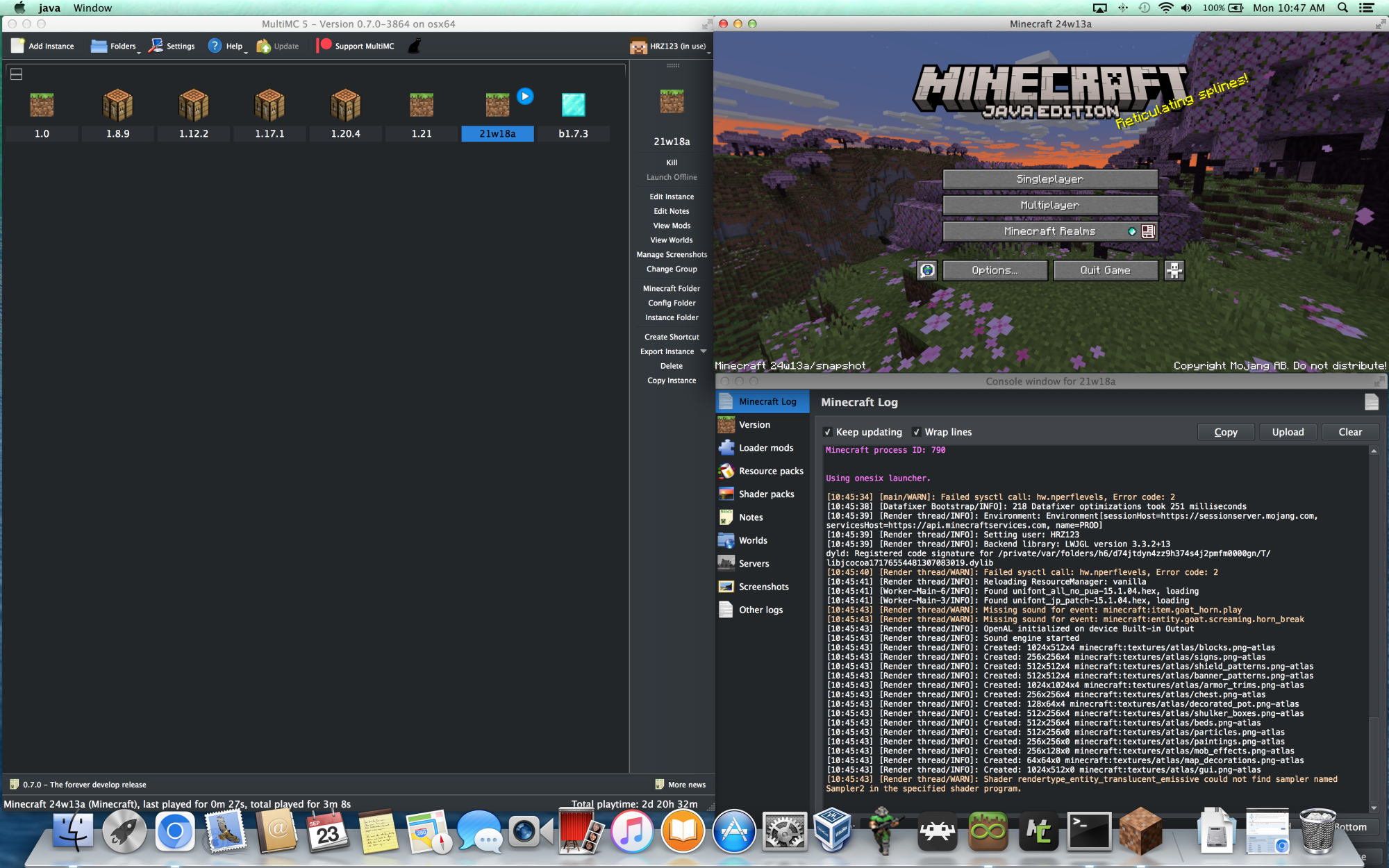Open the Folders toolbar dropdown

coord(115,46)
